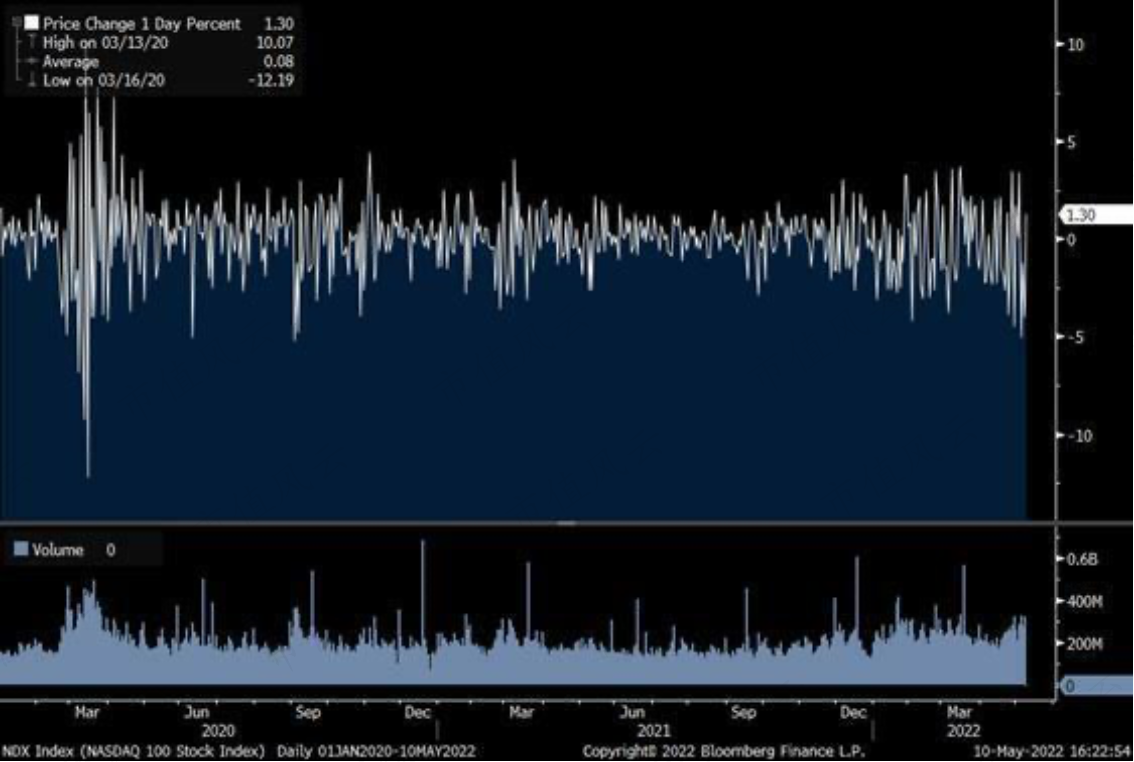Select the Average legend row text
The height and width of the screenshot is (762, 1134).
70,61
